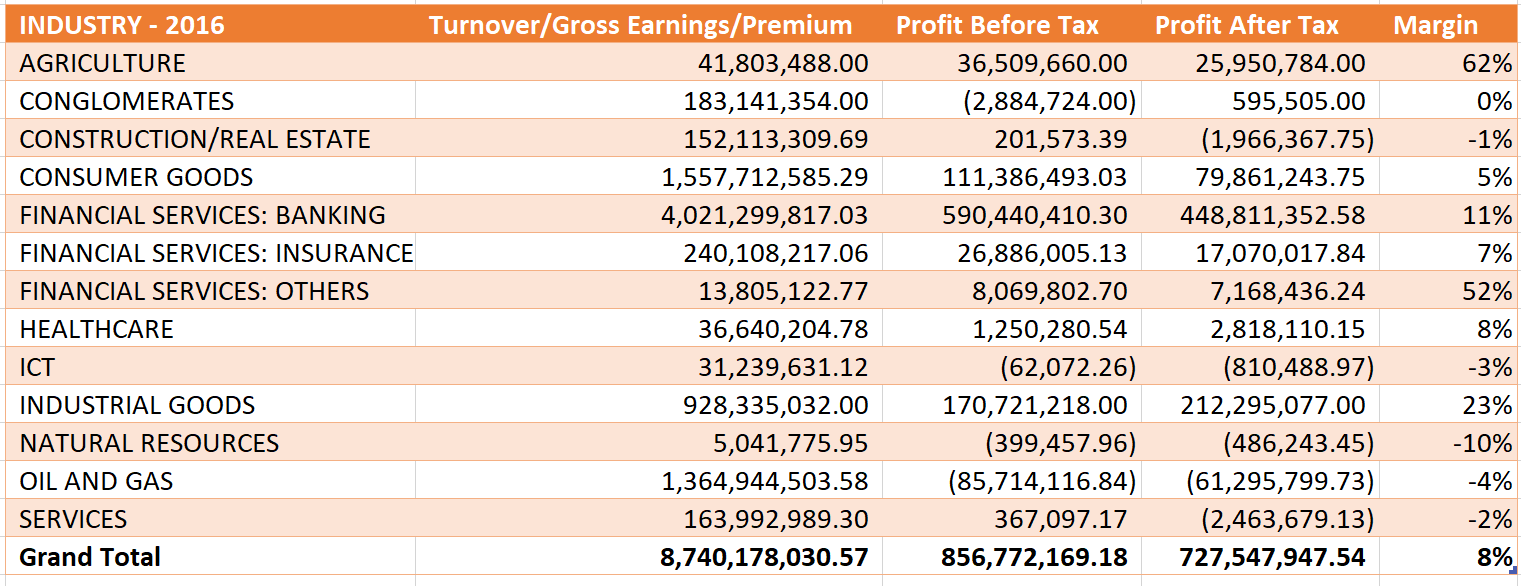This screenshot has height=586, width=1521.
Task: Click the Grand Total label cell
Action: [90, 557]
